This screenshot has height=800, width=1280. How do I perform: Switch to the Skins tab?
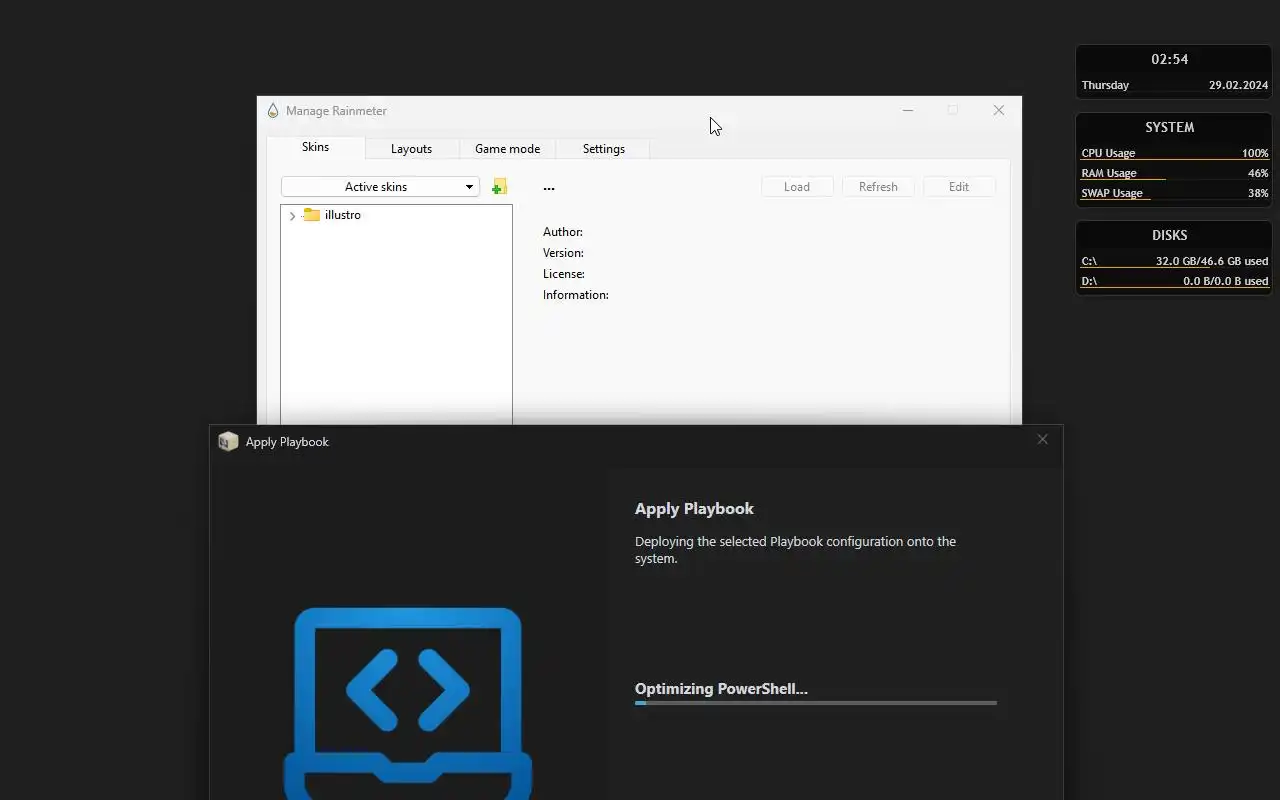tap(315, 147)
